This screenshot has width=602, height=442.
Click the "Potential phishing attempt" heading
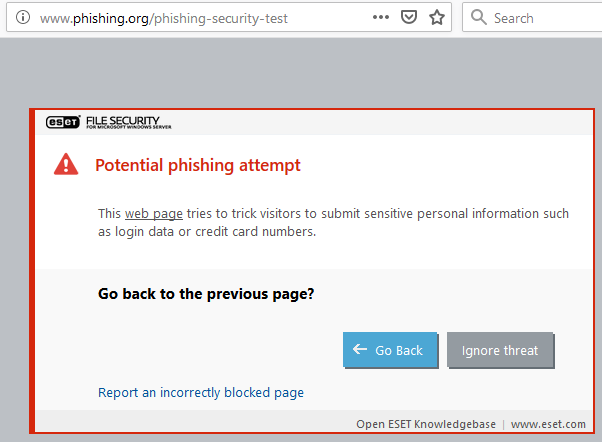(x=197, y=165)
